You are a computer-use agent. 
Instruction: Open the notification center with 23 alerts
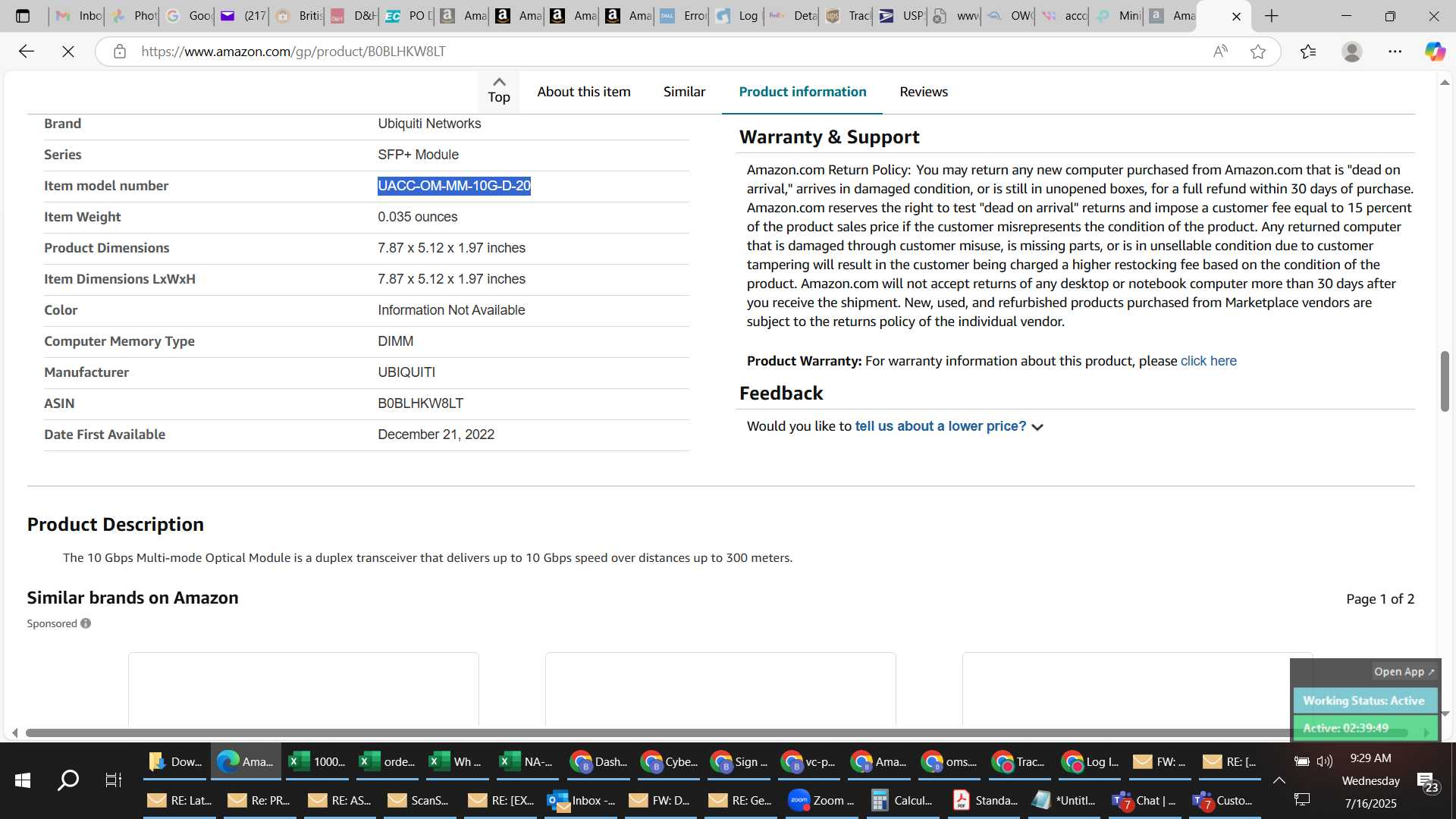click(1427, 782)
